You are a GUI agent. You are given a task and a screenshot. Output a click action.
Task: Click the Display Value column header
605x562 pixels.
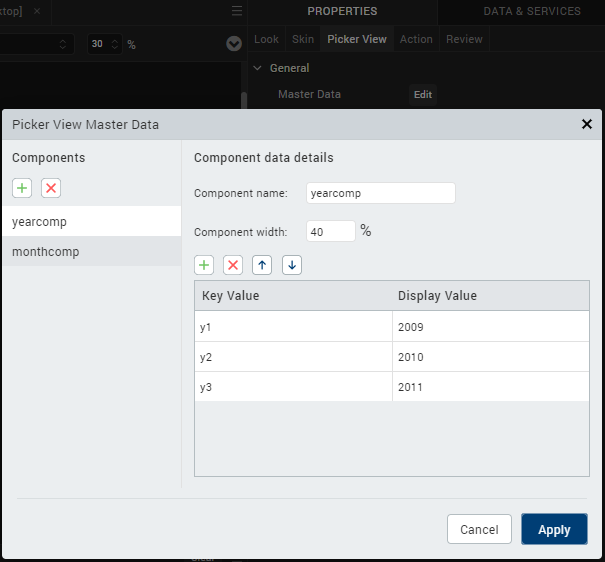[x=491, y=296]
